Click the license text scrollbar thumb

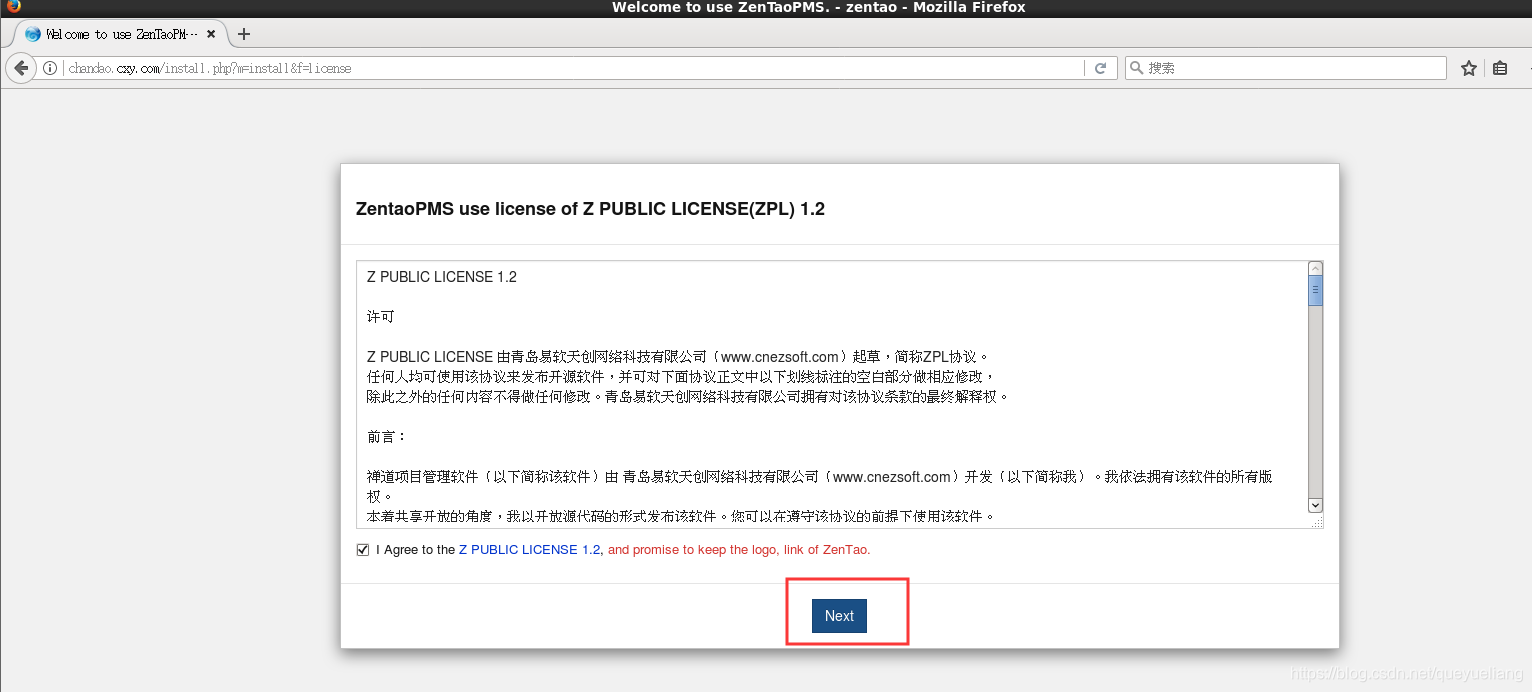pyautogui.click(x=1315, y=291)
